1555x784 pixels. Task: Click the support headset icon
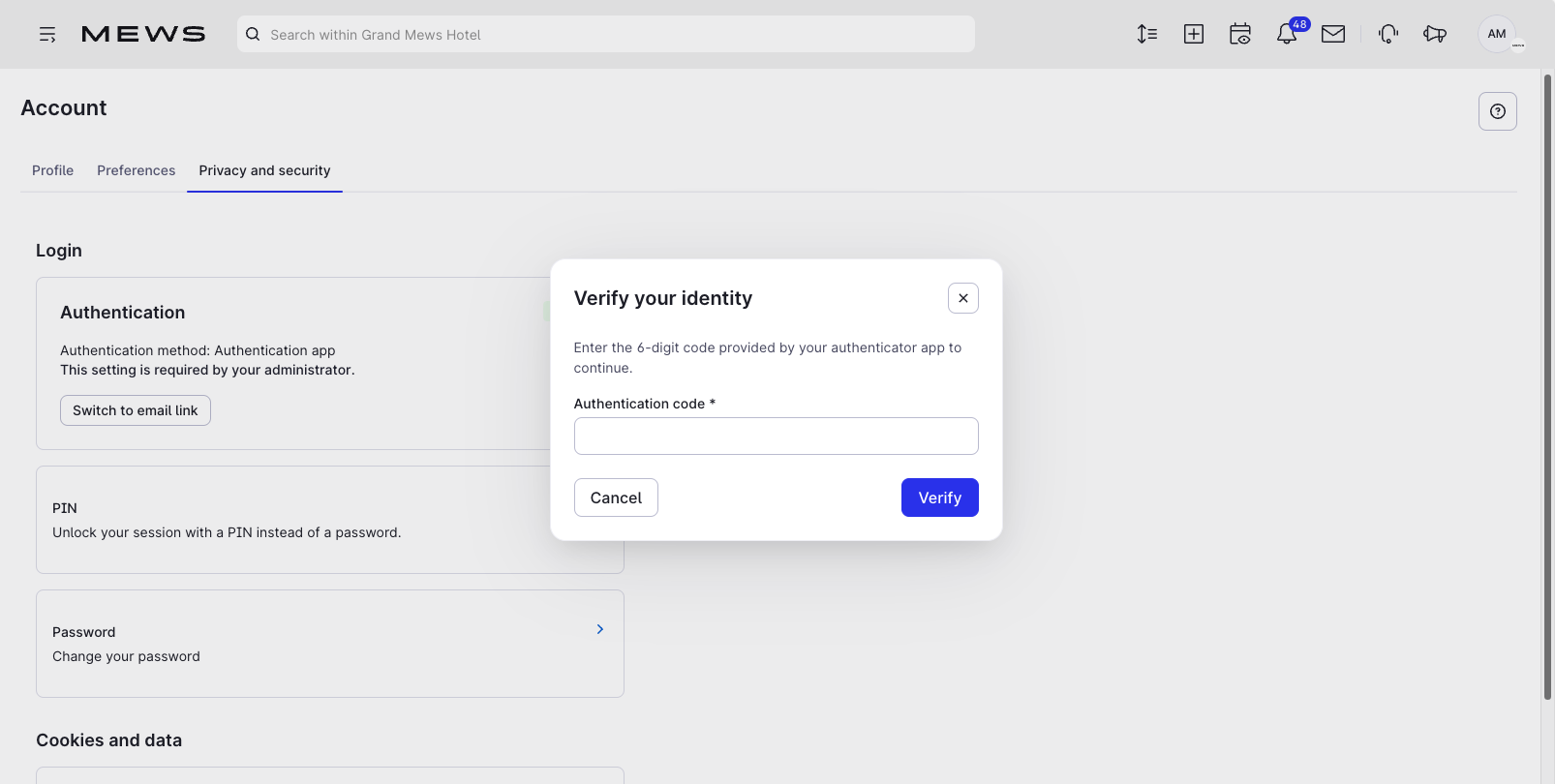1388,35
